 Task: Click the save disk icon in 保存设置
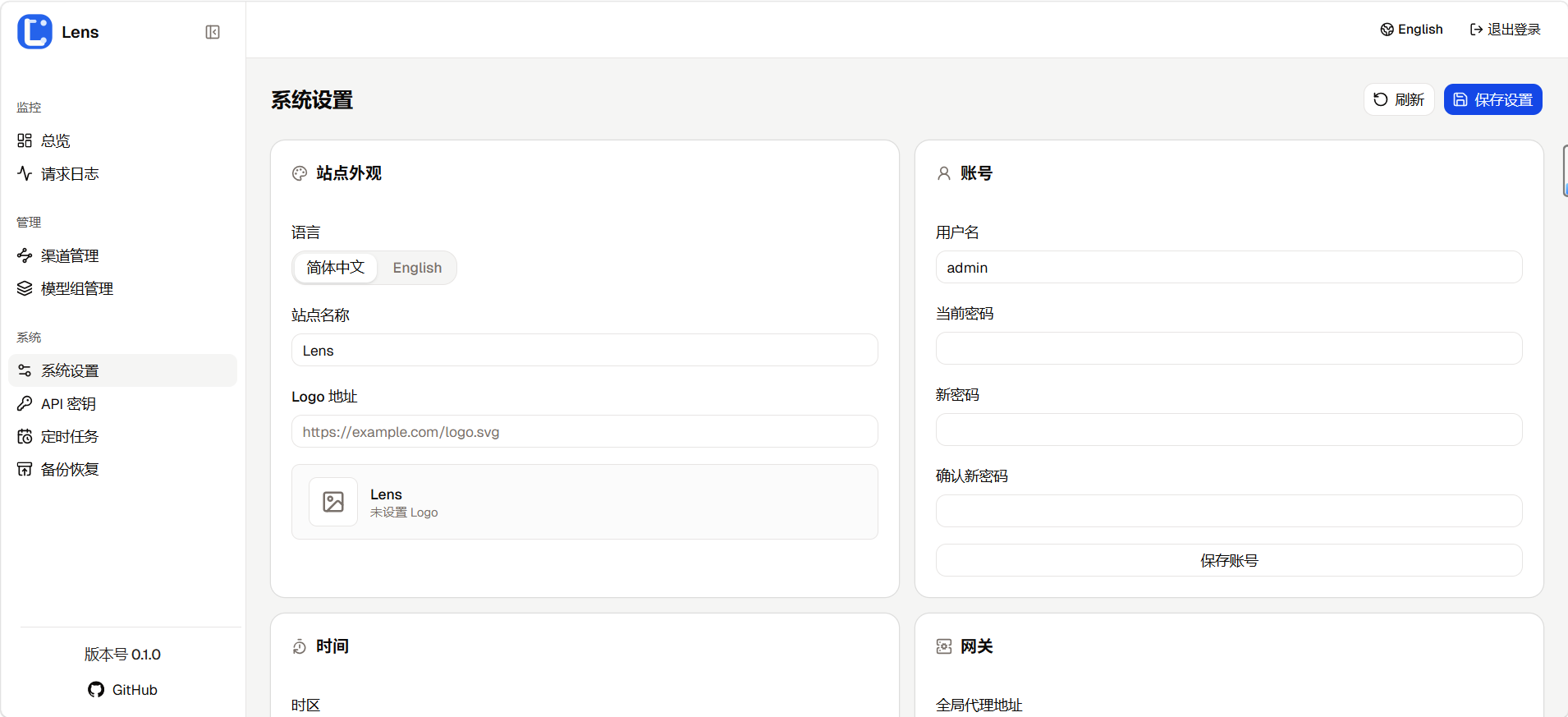coord(1460,99)
